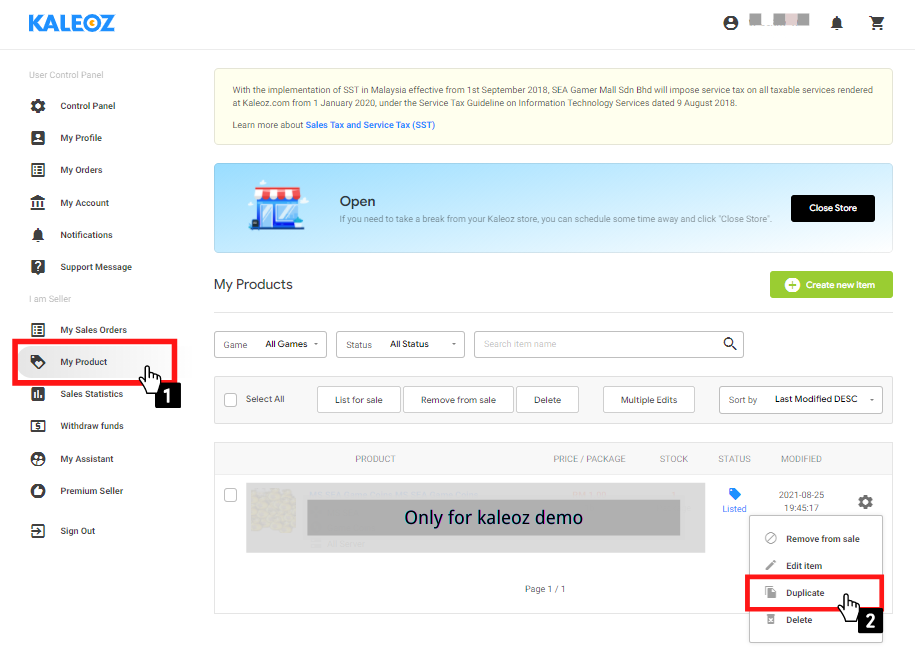Viewport: 915px width, 662px height.
Task: Click the My Account bank icon
Action: (x=38, y=203)
